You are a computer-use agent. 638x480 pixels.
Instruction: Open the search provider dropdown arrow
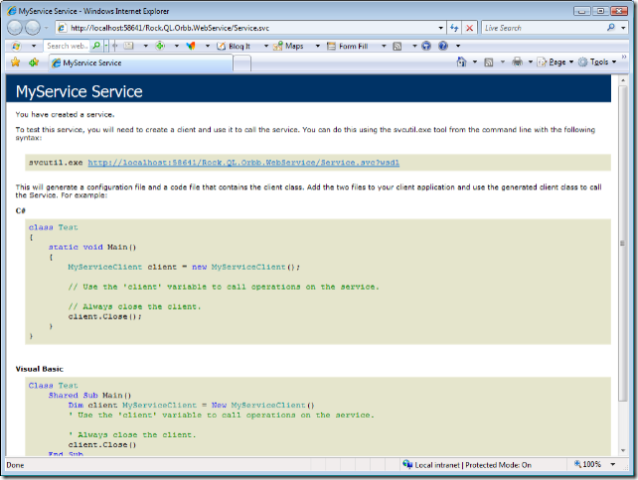(x=623, y=28)
